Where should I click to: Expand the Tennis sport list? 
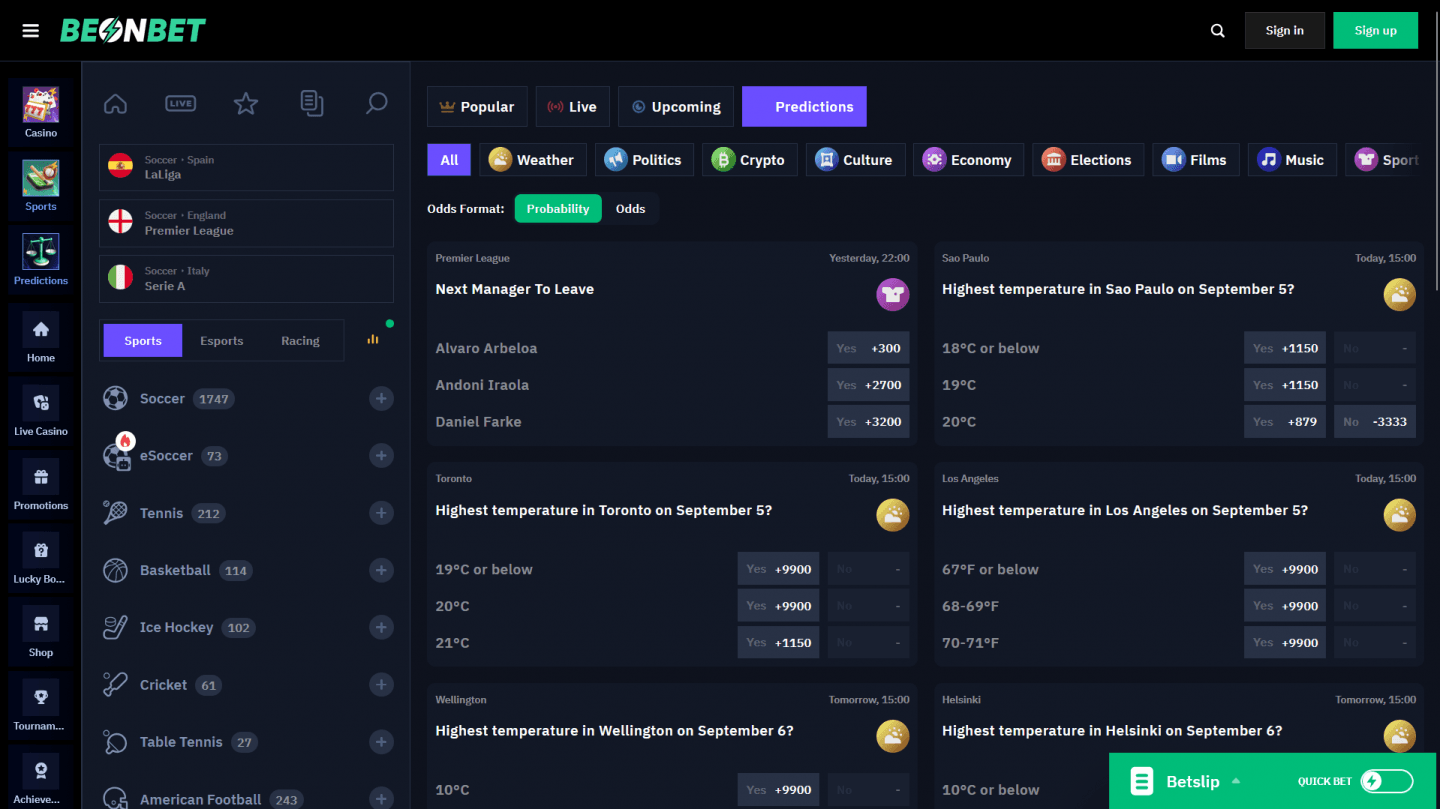pos(381,513)
